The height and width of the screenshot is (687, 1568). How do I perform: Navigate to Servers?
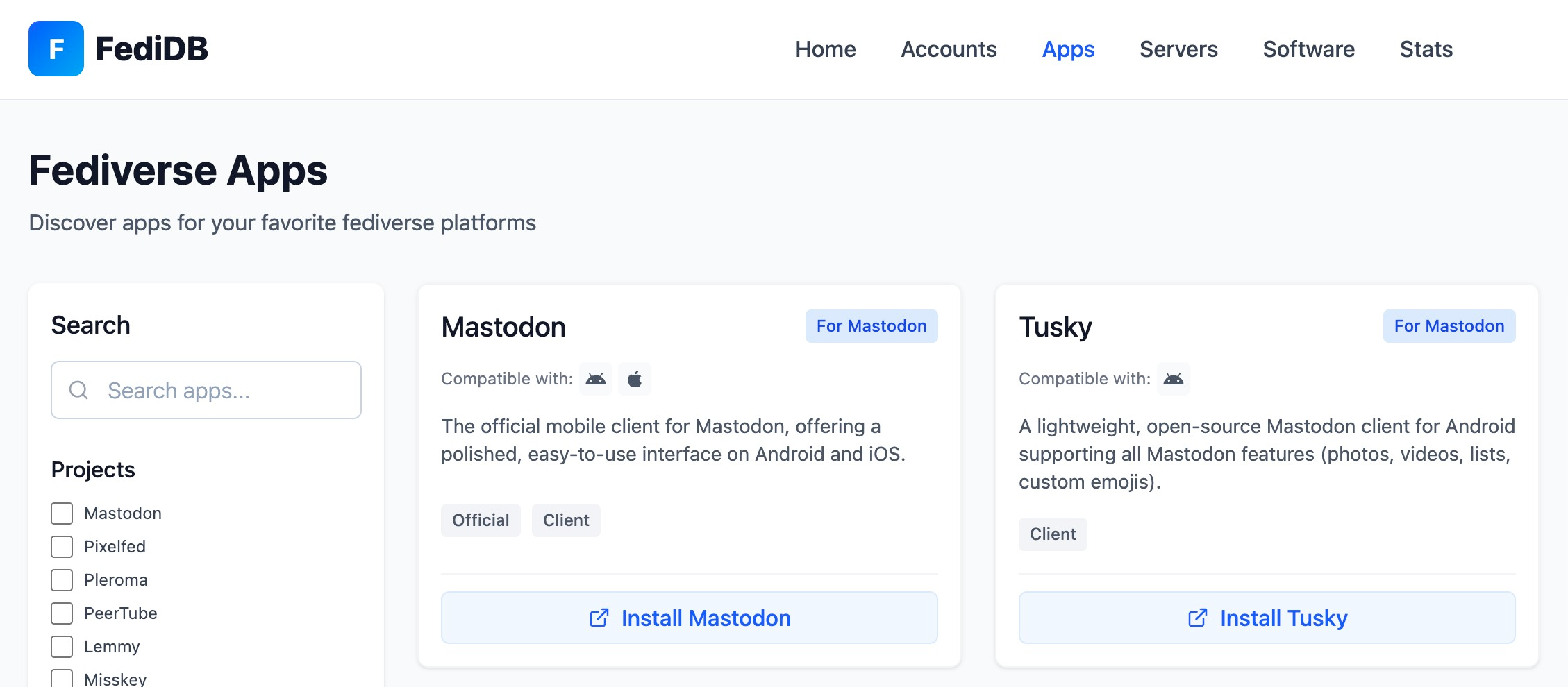click(1179, 49)
